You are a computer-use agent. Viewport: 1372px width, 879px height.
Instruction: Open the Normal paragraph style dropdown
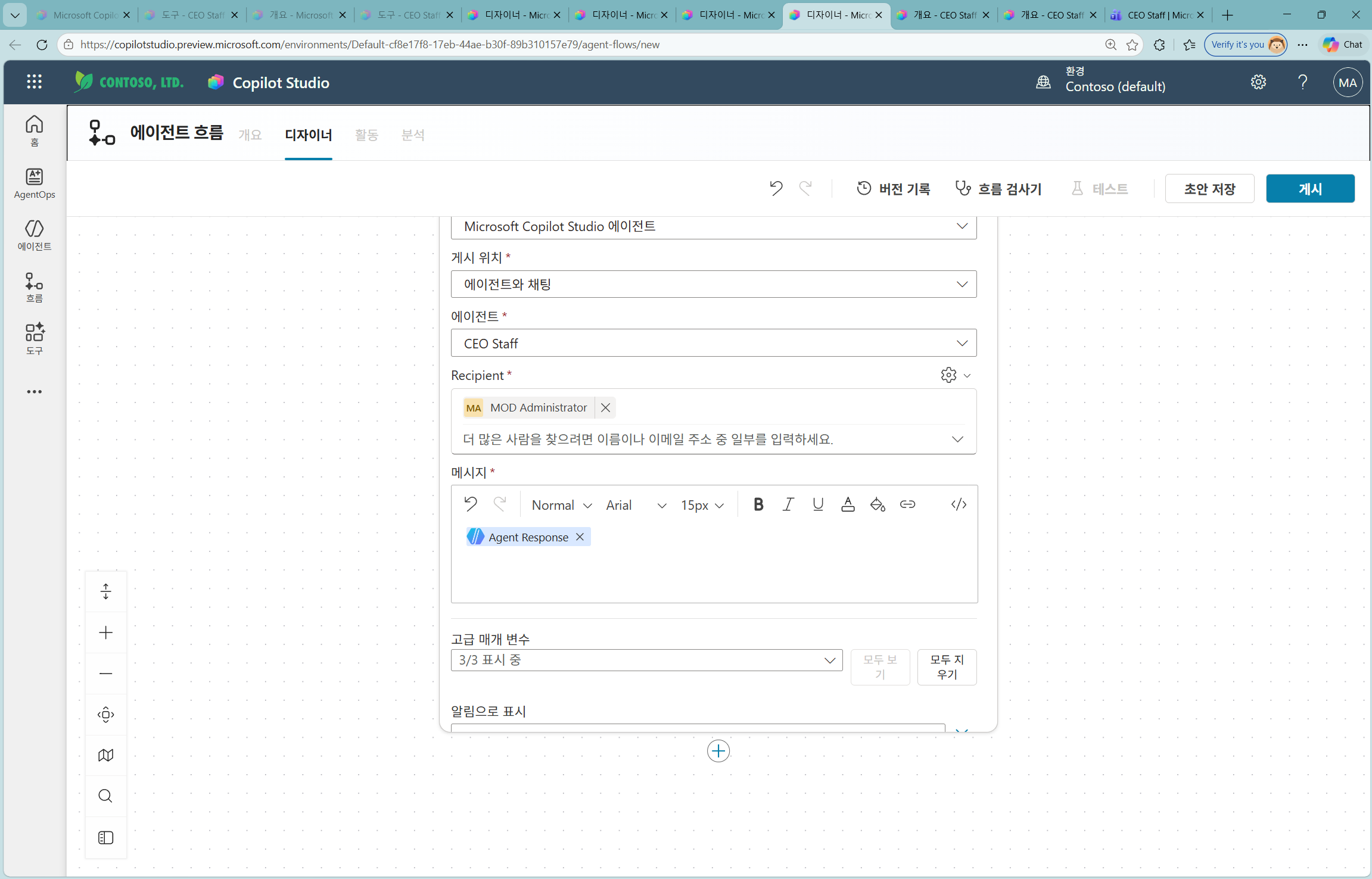(562, 505)
